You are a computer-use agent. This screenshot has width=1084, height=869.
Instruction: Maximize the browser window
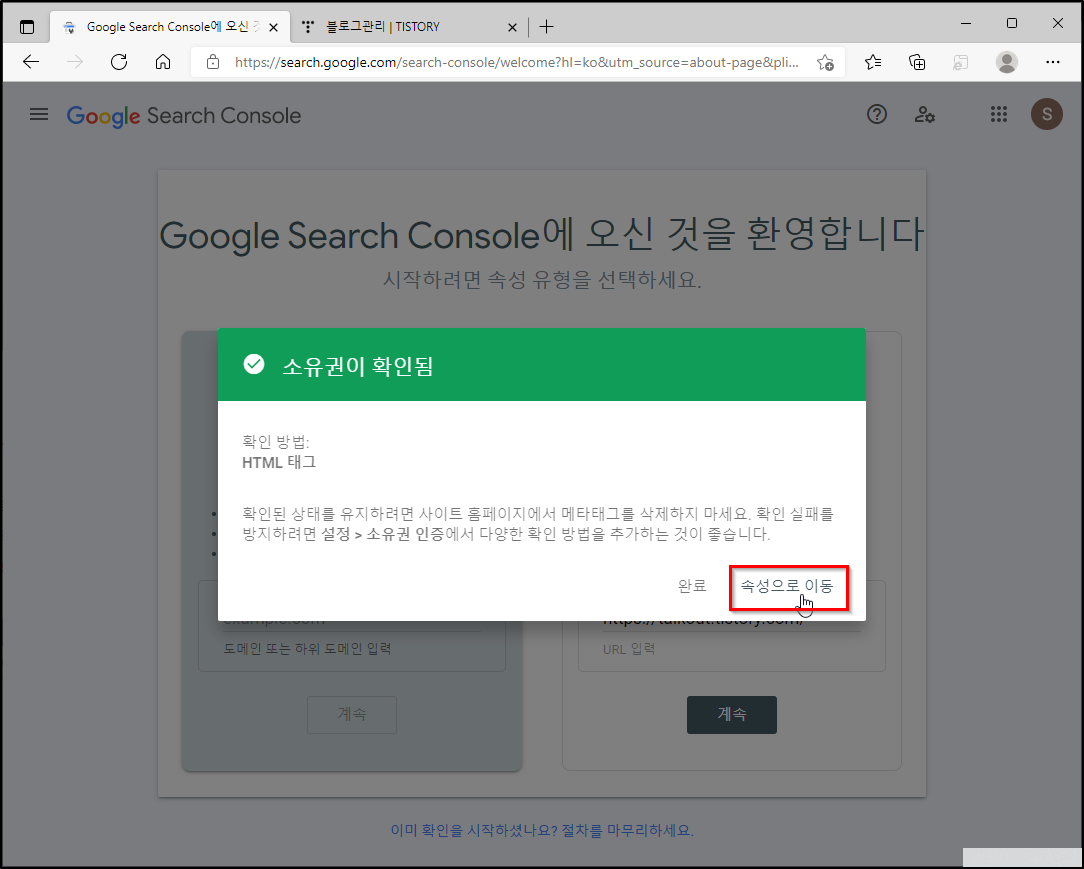(1011, 24)
